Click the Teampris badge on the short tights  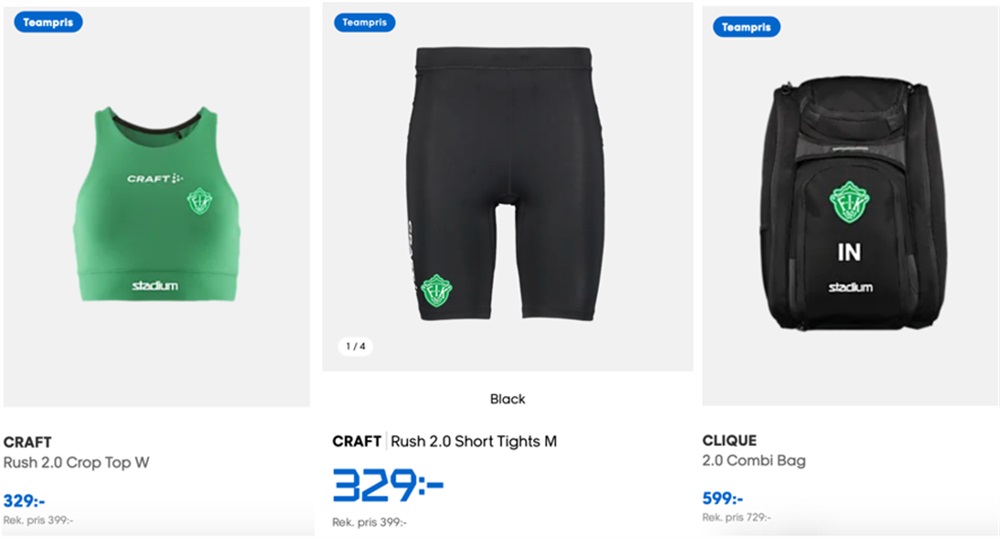pos(364,22)
